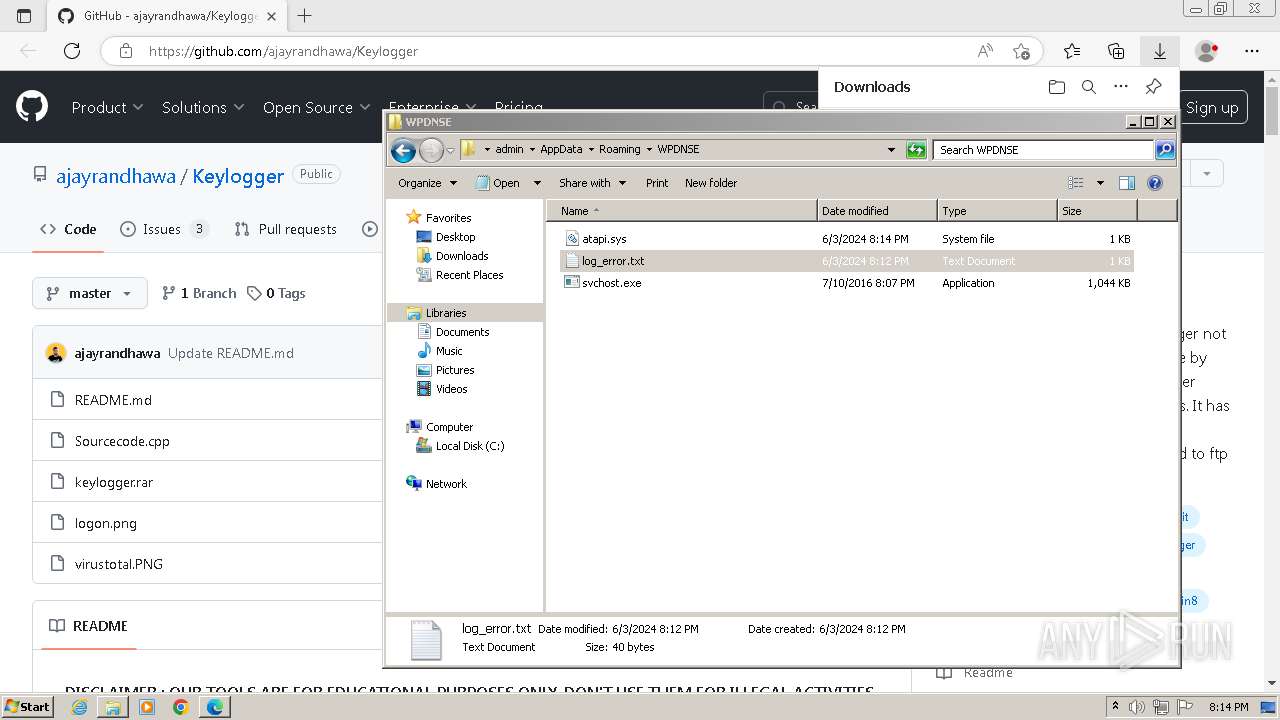Open keylogger.rar file link
1280x720 pixels.
tap(114, 482)
